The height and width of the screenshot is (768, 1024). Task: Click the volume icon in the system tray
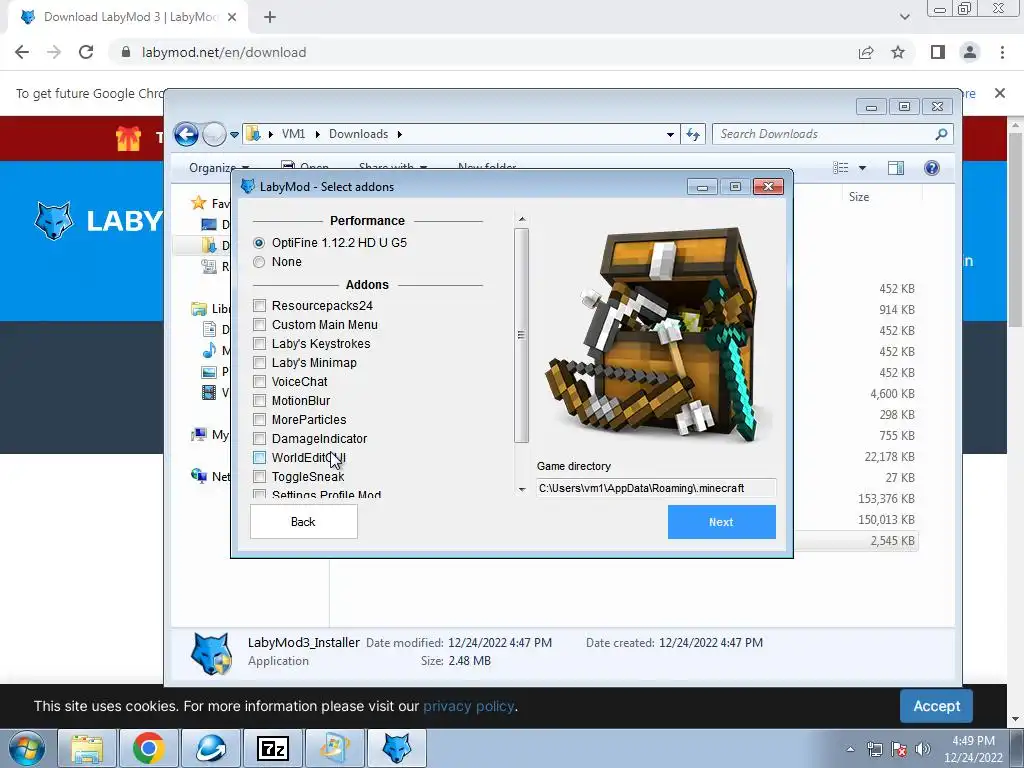point(923,748)
